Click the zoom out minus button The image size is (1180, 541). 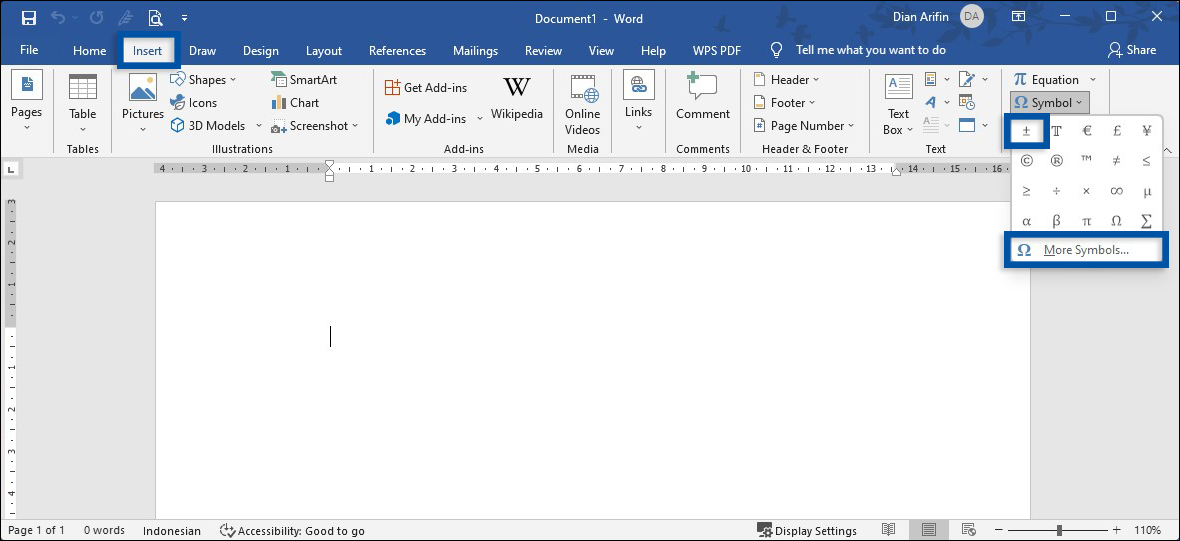point(1000,530)
